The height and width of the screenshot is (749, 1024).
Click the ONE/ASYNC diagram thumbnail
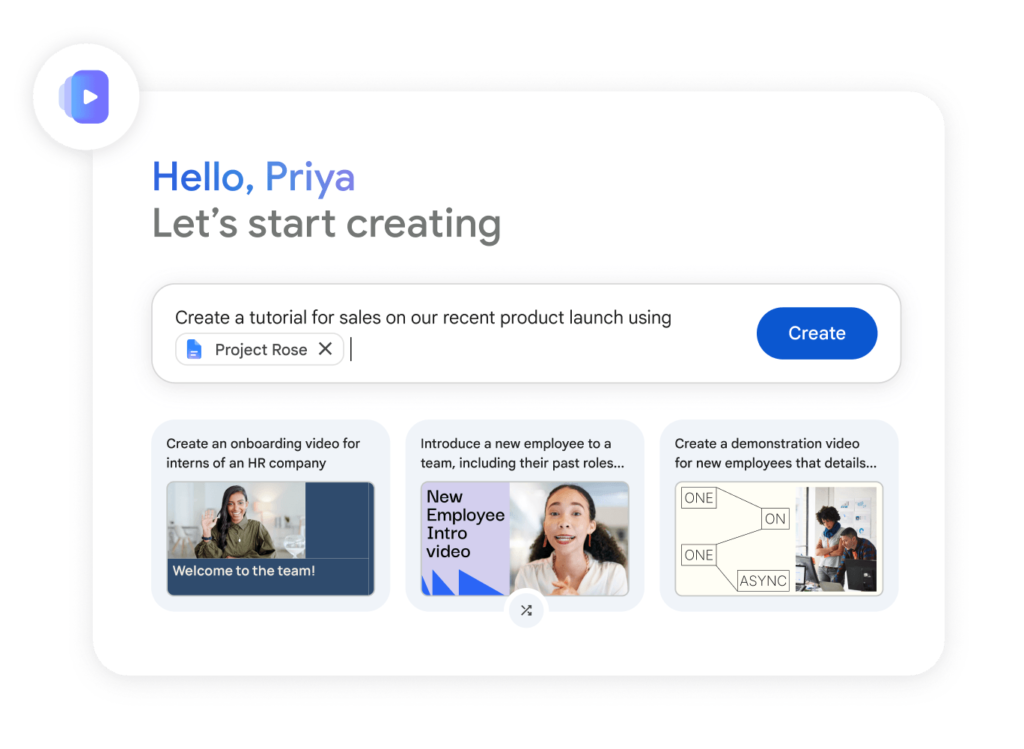(x=779, y=539)
